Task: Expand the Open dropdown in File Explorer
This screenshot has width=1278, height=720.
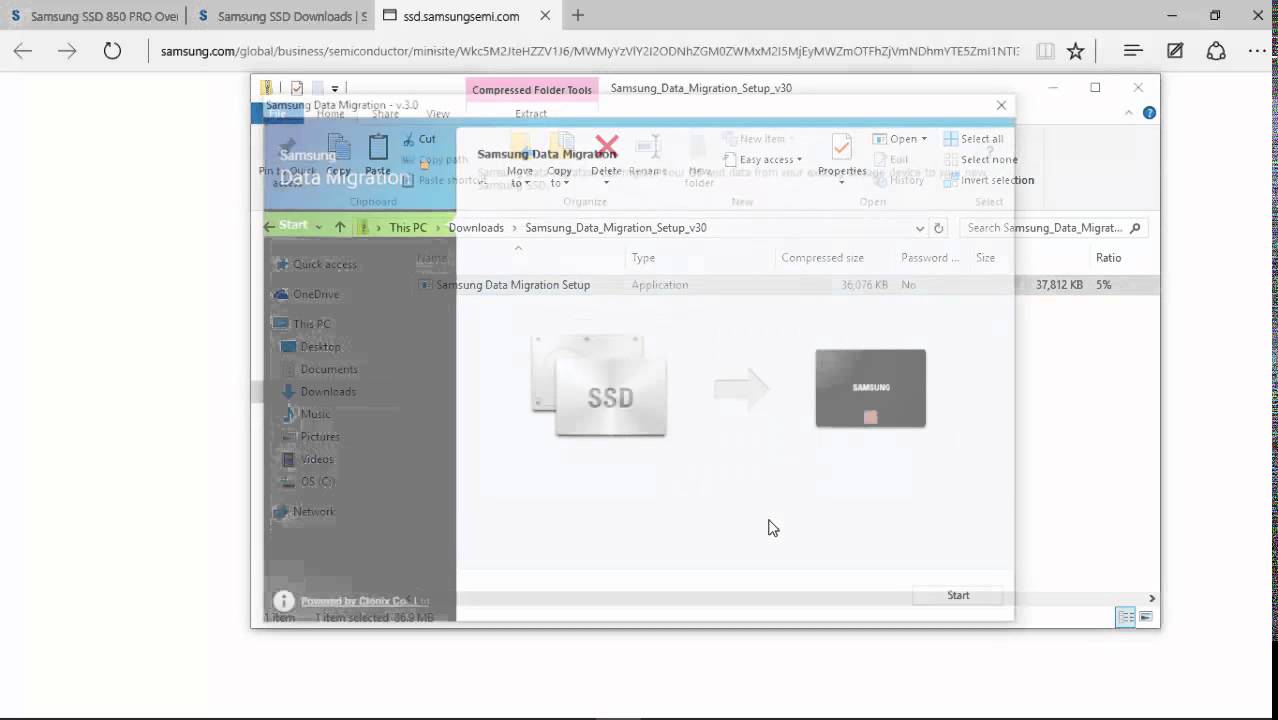Action: point(900,139)
